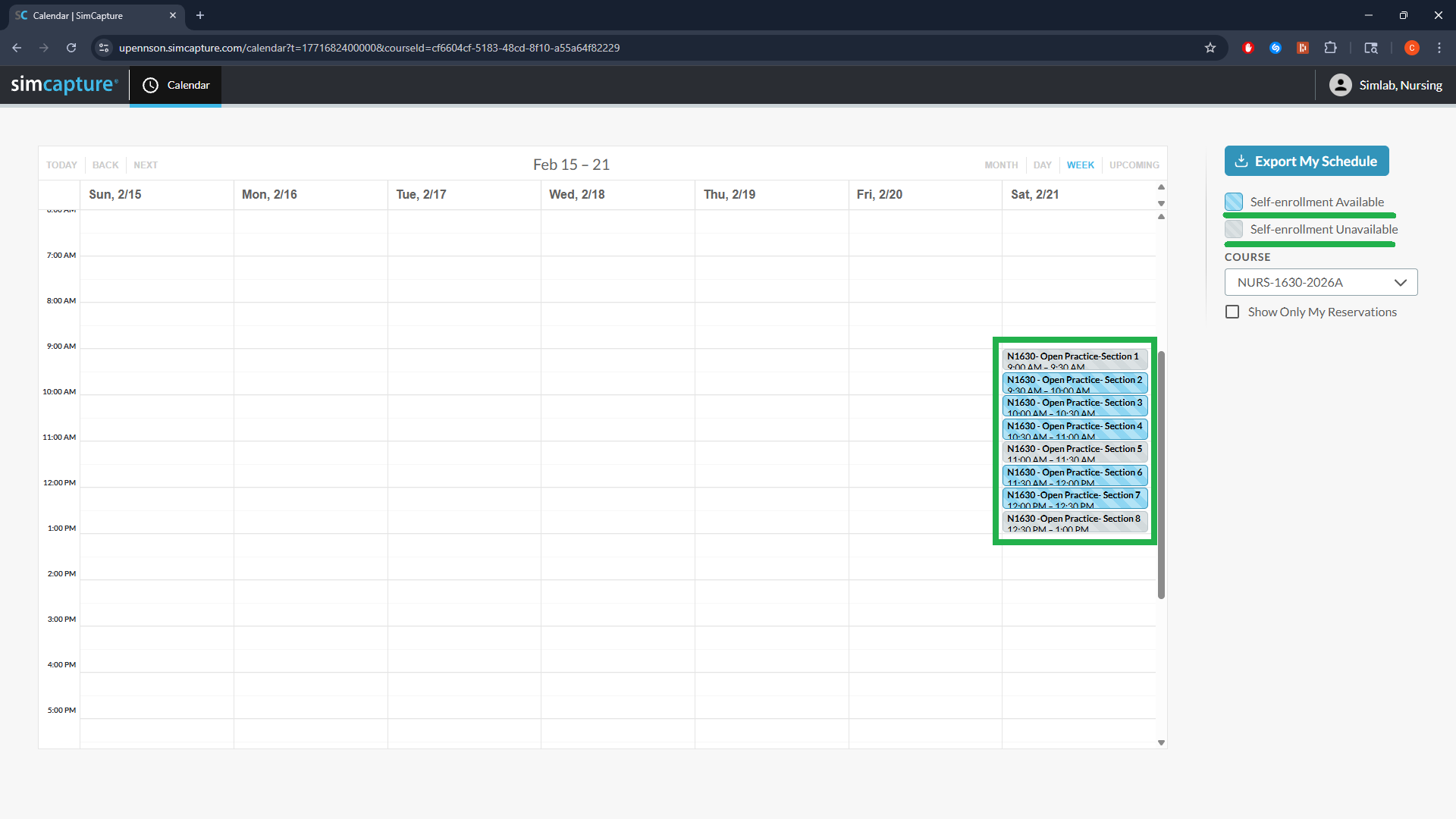Go to NEXT week
This screenshot has height=819, width=1456.
(x=146, y=165)
